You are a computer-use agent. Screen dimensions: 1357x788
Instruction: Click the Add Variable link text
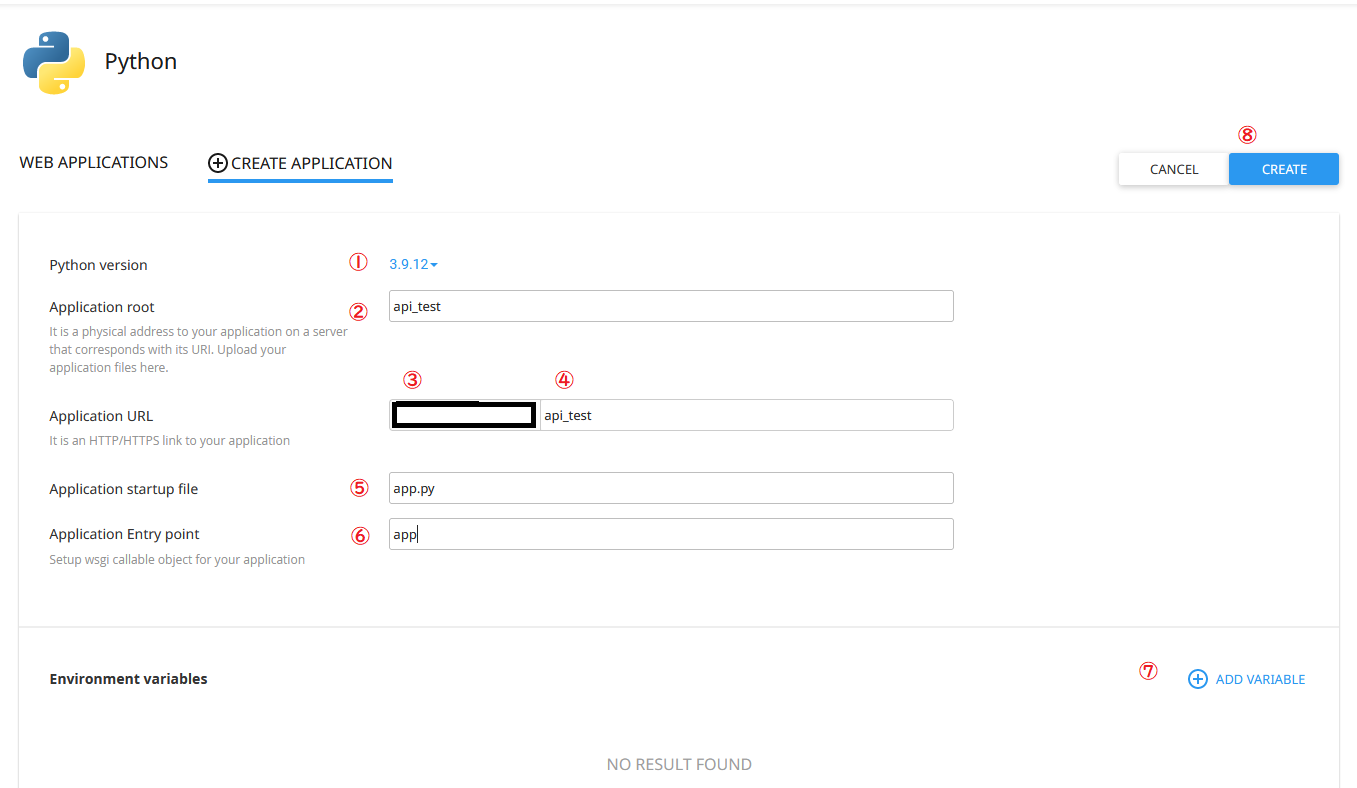click(x=1260, y=679)
